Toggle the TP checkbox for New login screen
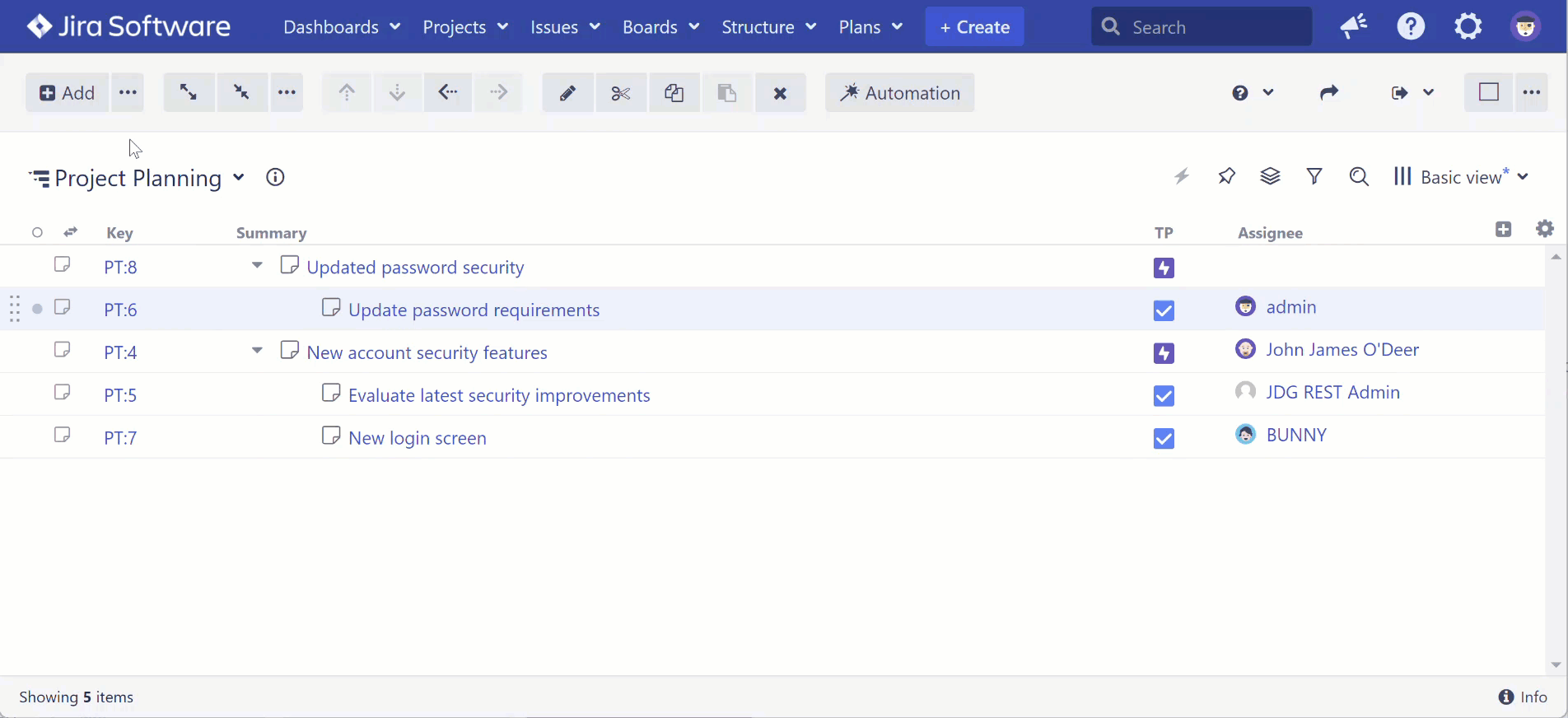The image size is (1568, 718). point(1164,439)
